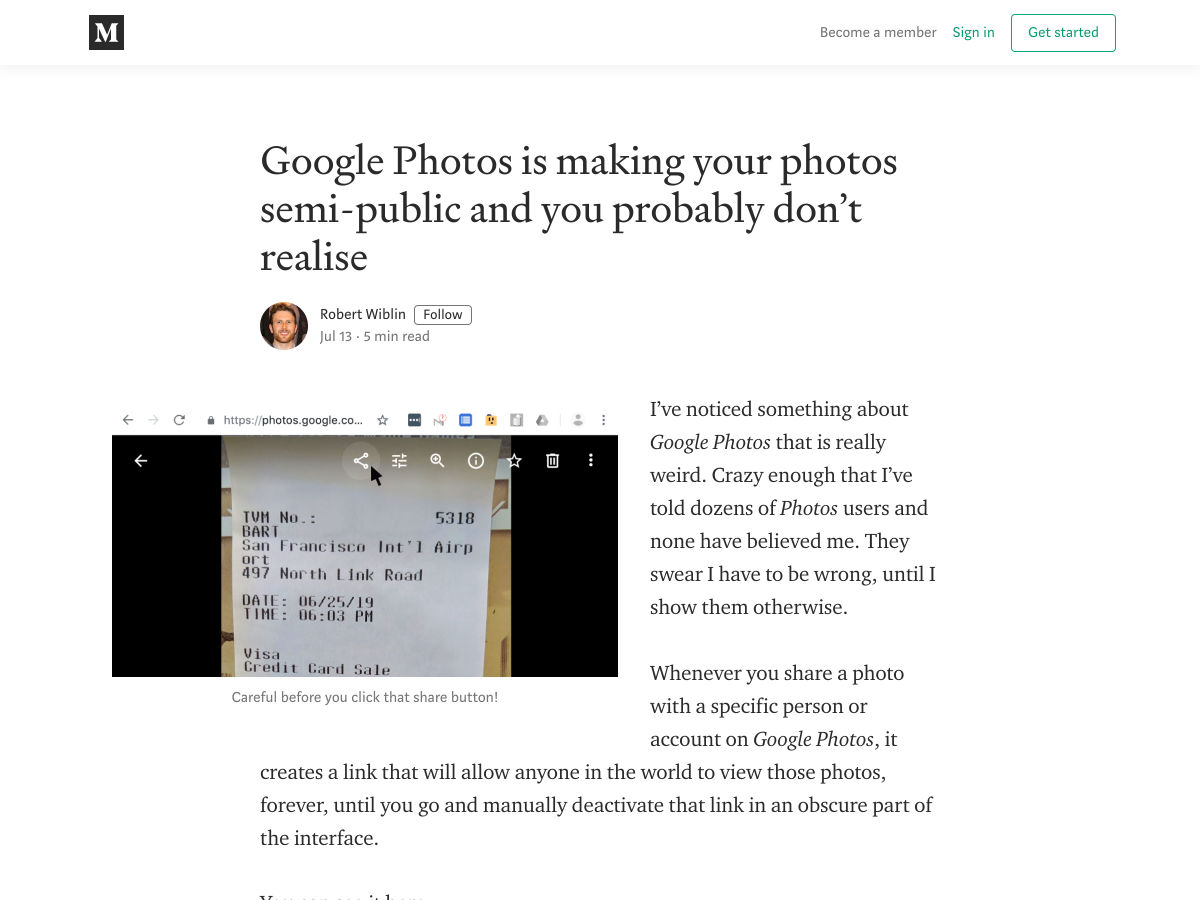
Task: Open Robert Wiblin's author name link
Action: pos(362,314)
